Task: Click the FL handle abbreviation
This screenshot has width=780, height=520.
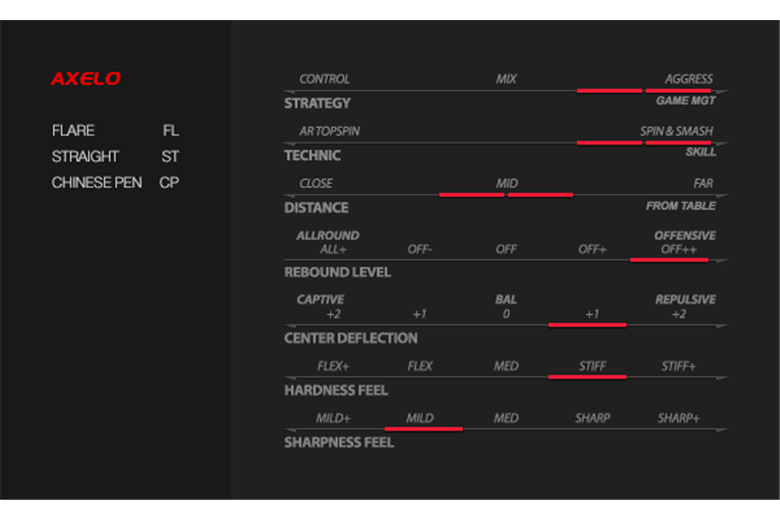Action: (171, 130)
